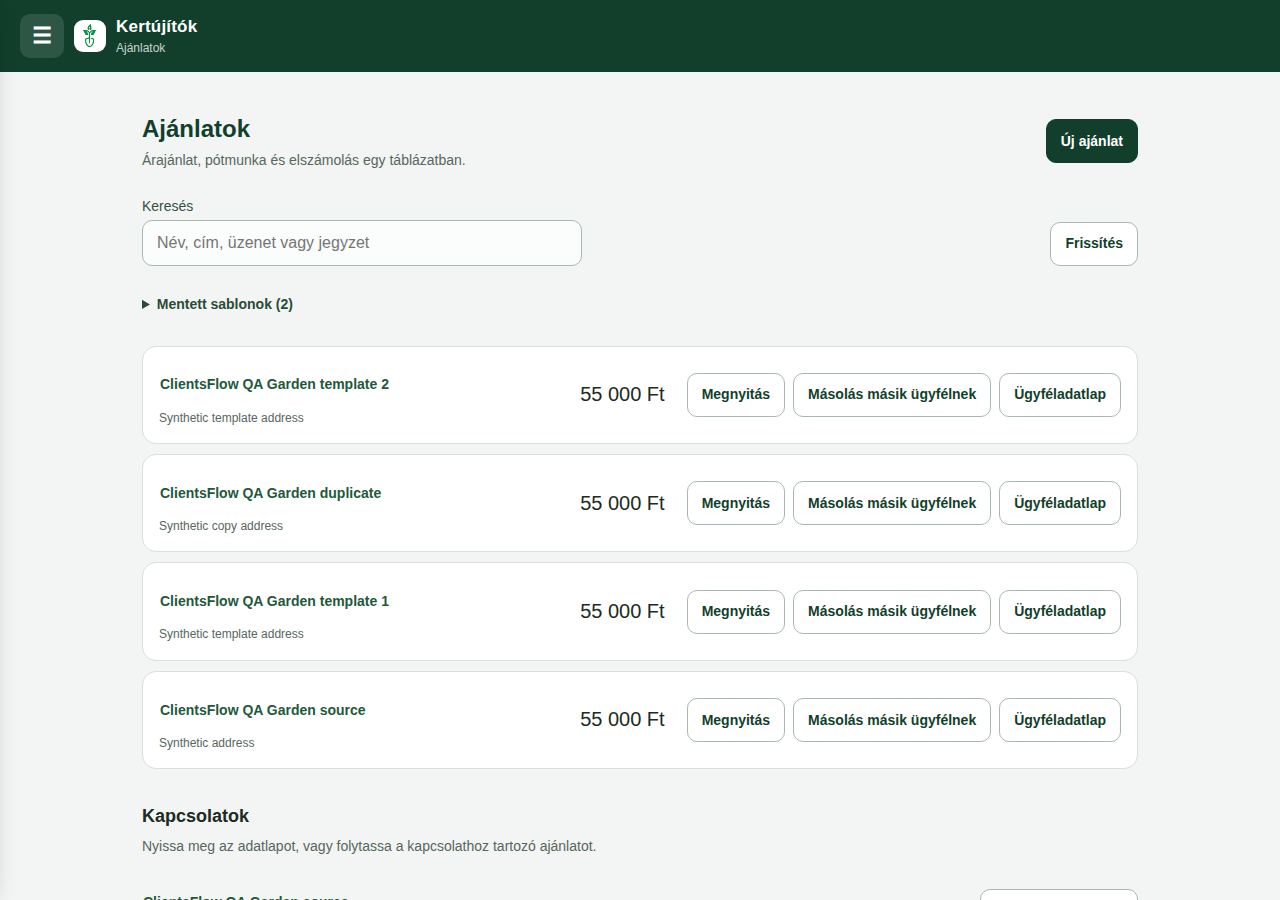Click Synthetic template address under Garden template 1
The height and width of the screenshot is (900, 1280).
point(231,634)
